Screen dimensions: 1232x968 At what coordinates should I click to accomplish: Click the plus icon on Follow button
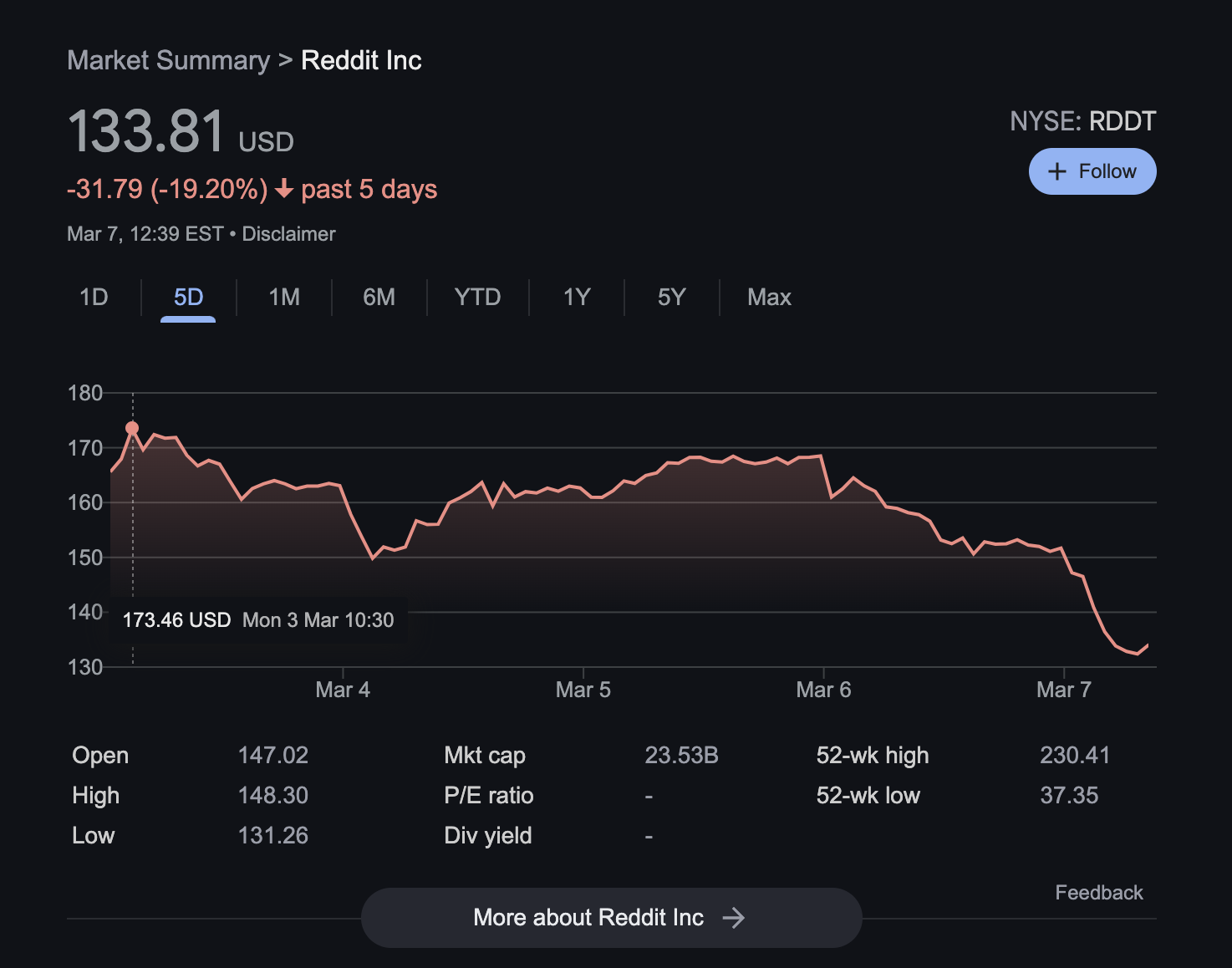tap(1057, 171)
